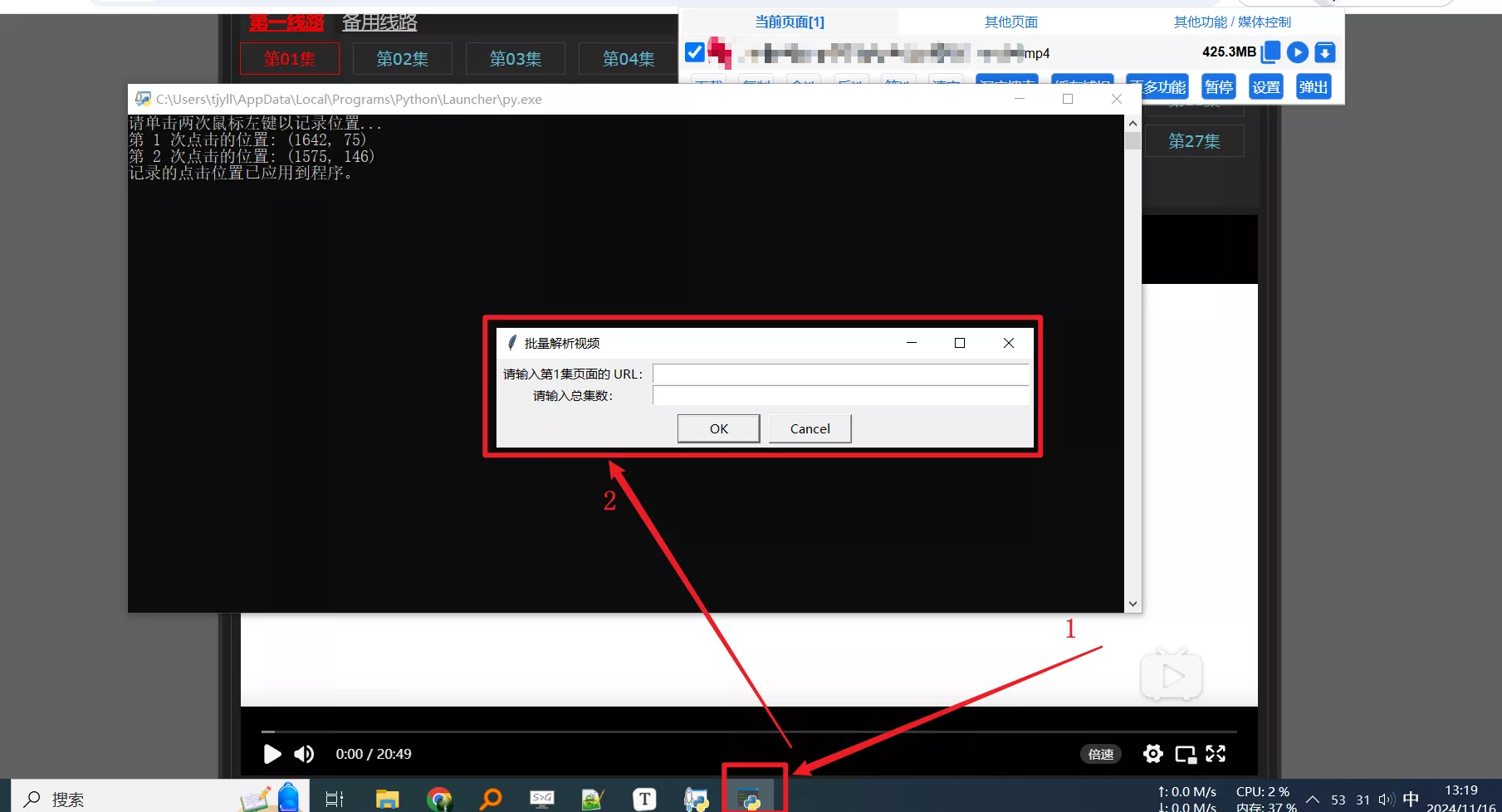This screenshot has width=1502, height=812.
Task: Switch to the 当前页面[1] tab
Action: pos(789,22)
